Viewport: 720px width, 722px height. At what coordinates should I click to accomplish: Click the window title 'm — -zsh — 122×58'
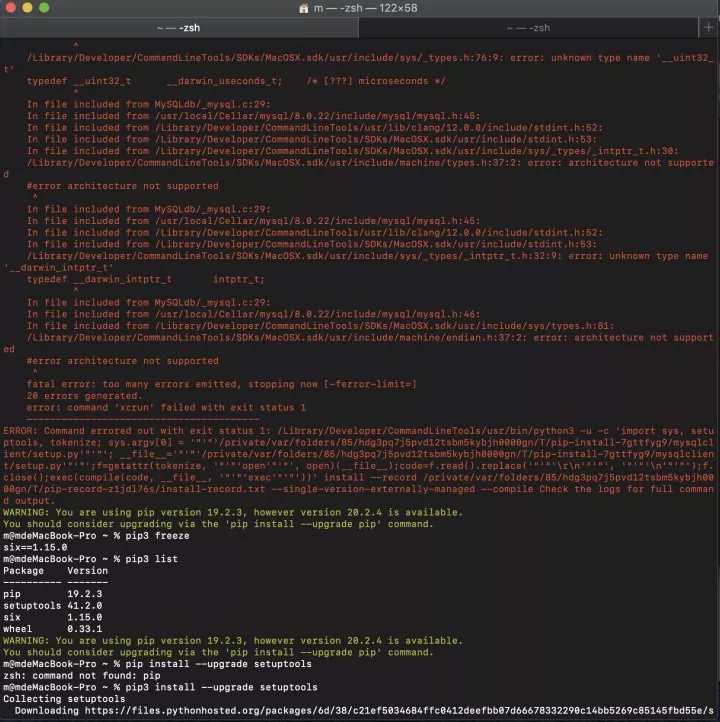point(366,8)
